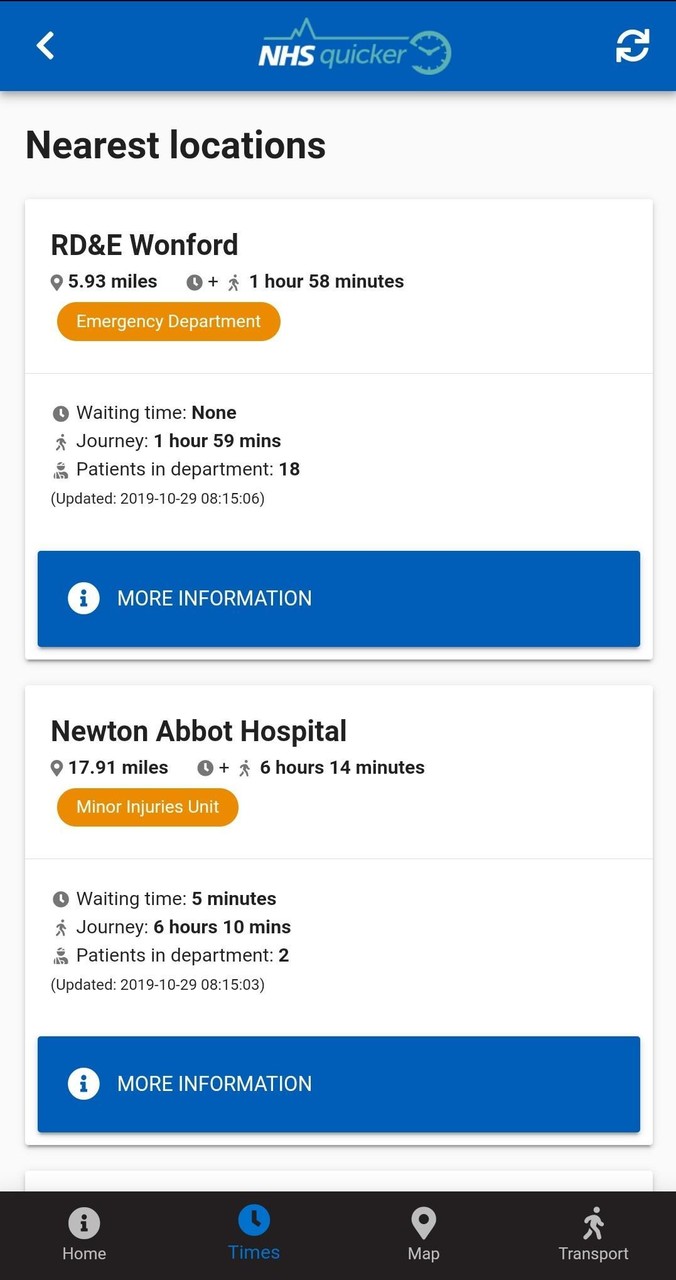Viewport: 676px width, 1280px height.
Task: Open the Map pin icon
Action: (x=423, y=1222)
